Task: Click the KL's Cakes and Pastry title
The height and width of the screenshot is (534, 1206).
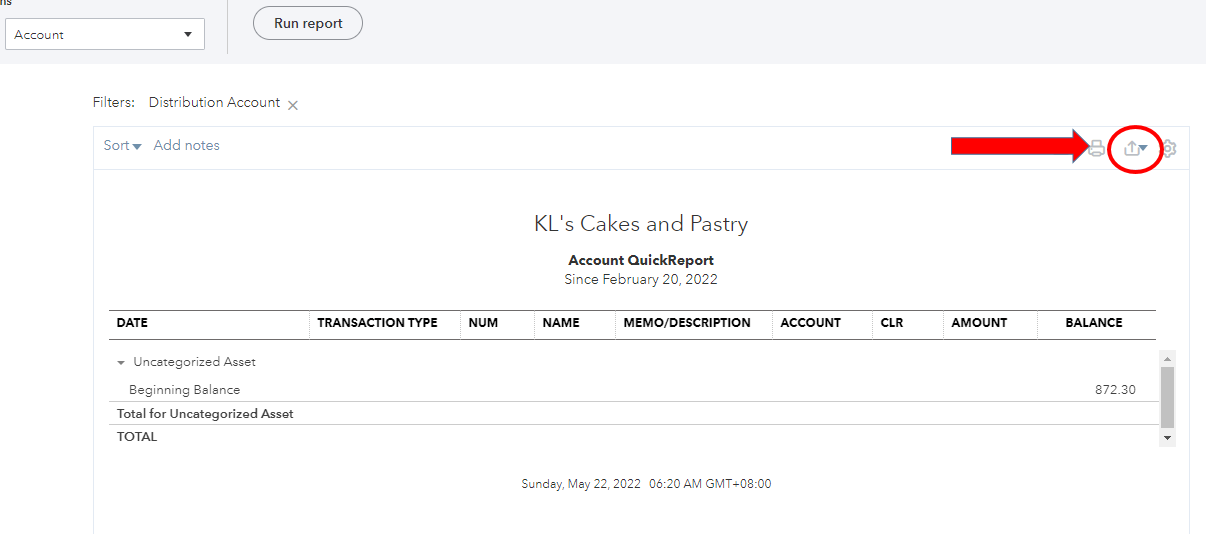Action: pos(641,224)
